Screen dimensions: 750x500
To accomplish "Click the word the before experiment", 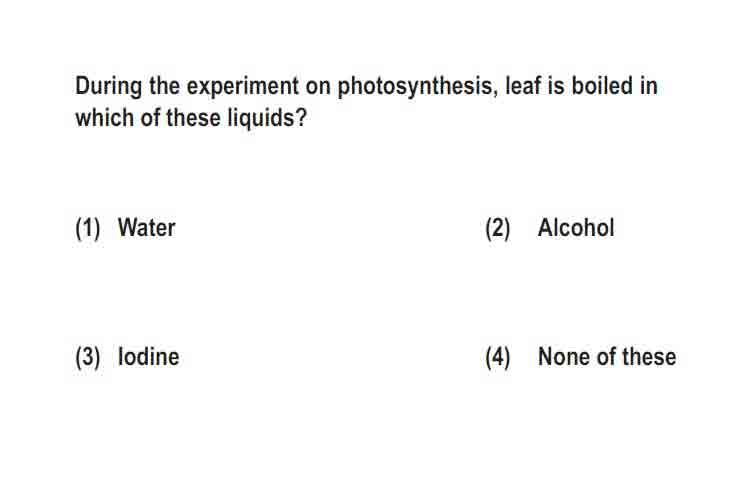I will (164, 86).
